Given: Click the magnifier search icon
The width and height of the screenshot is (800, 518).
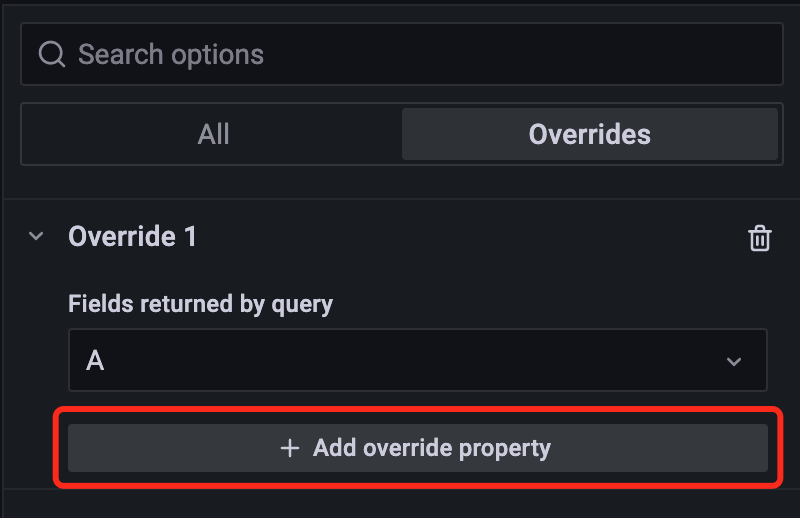Looking at the screenshot, I should click(x=51, y=54).
